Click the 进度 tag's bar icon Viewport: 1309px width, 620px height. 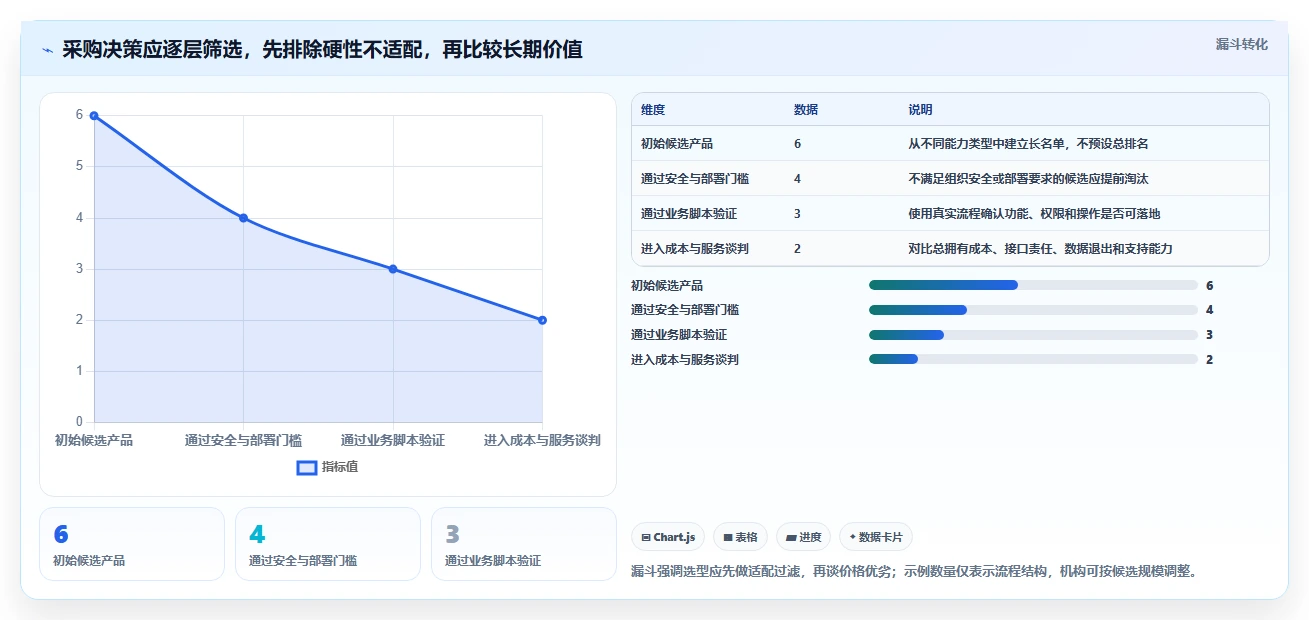791,538
